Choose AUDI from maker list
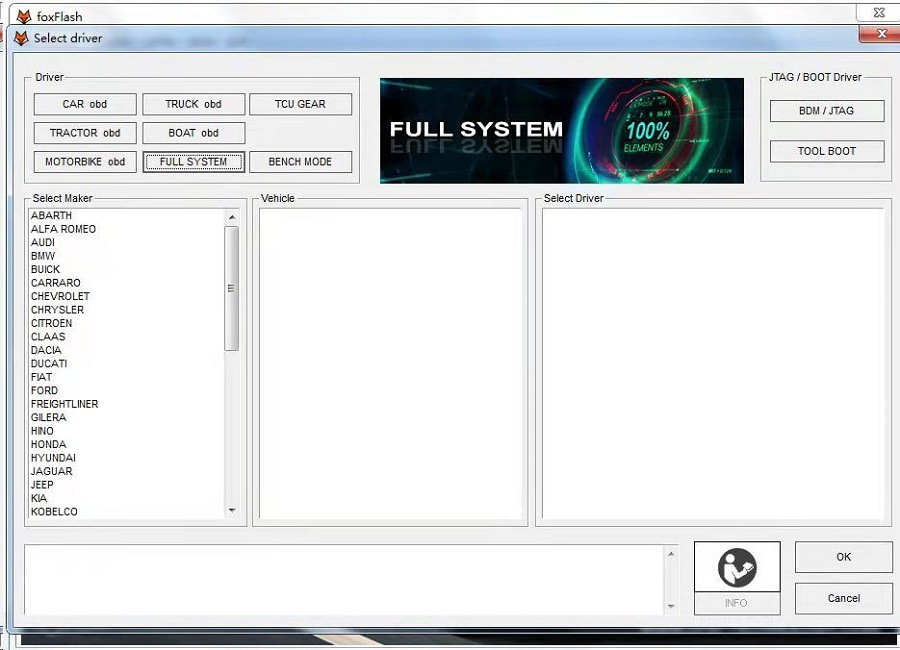The image size is (900, 650). [42, 242]
